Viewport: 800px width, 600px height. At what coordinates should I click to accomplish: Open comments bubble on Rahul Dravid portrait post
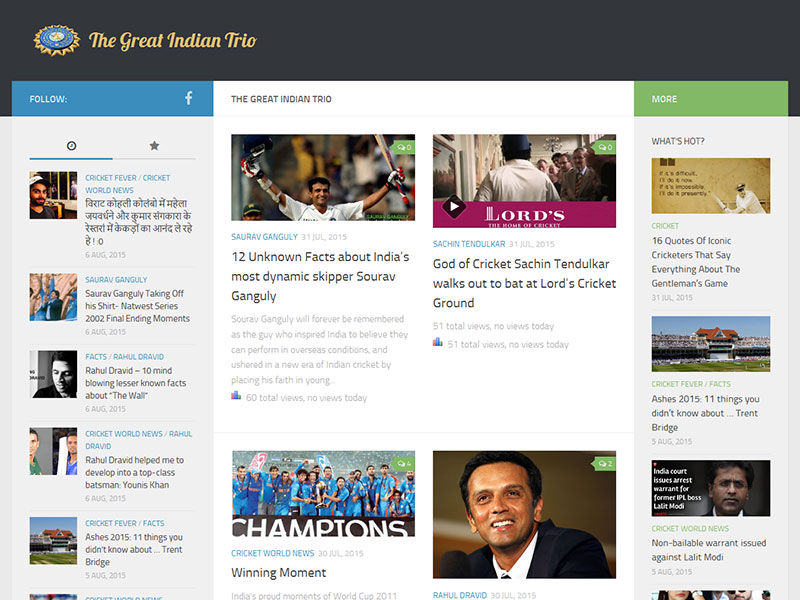pyautogui.click(x=605, y=464)
